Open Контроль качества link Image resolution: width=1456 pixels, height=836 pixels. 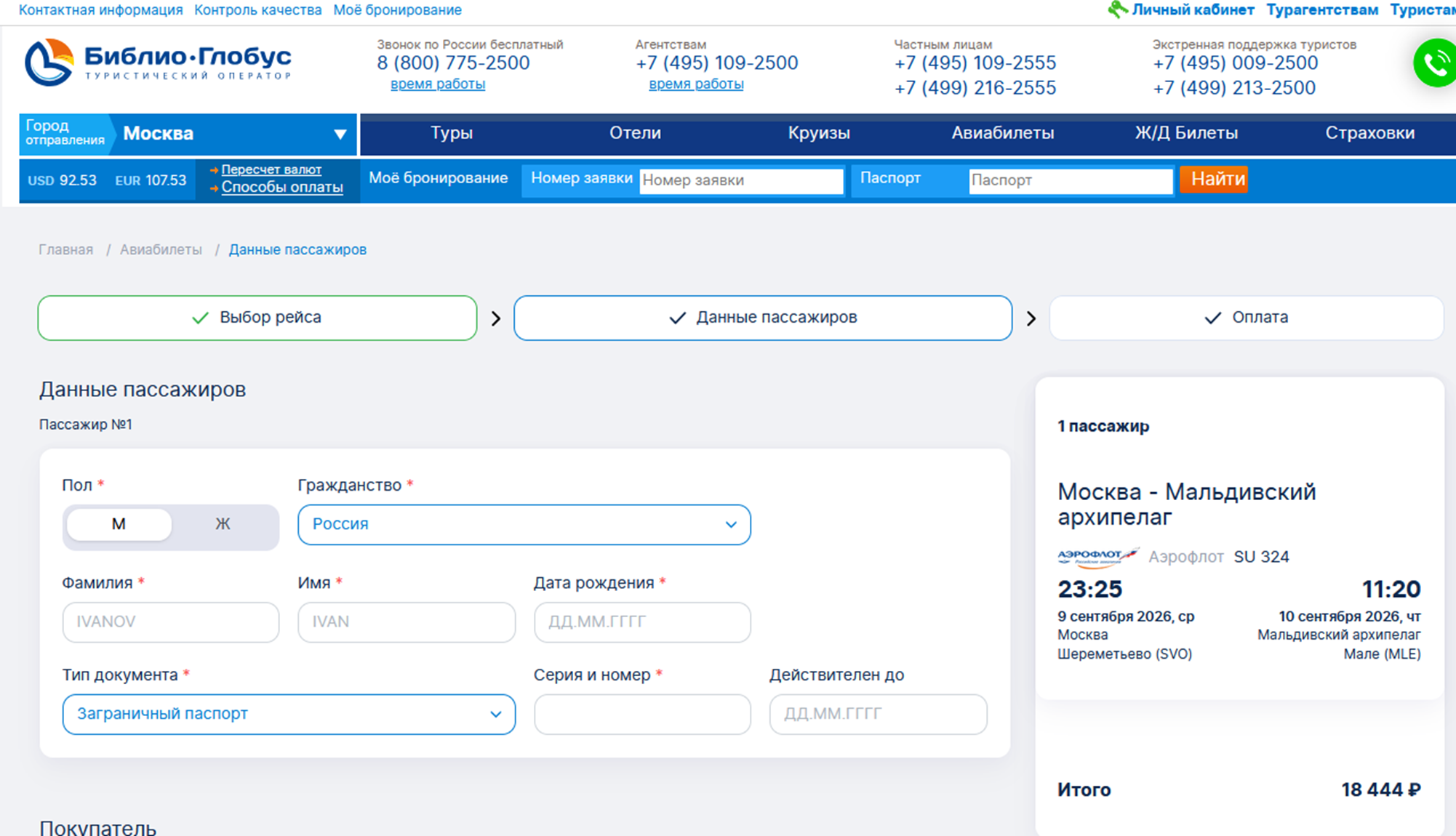[258, 10]
